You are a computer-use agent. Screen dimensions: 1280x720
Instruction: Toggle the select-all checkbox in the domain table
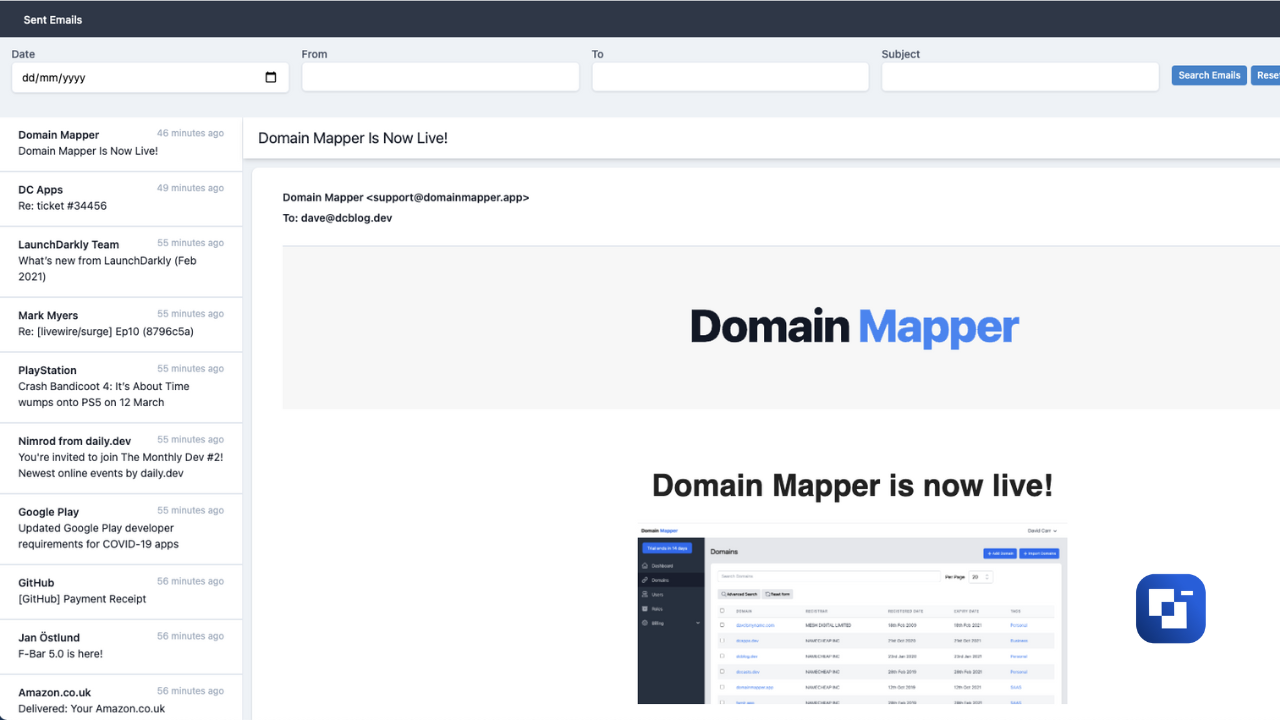pyautogui.click(x=722, y=611)
